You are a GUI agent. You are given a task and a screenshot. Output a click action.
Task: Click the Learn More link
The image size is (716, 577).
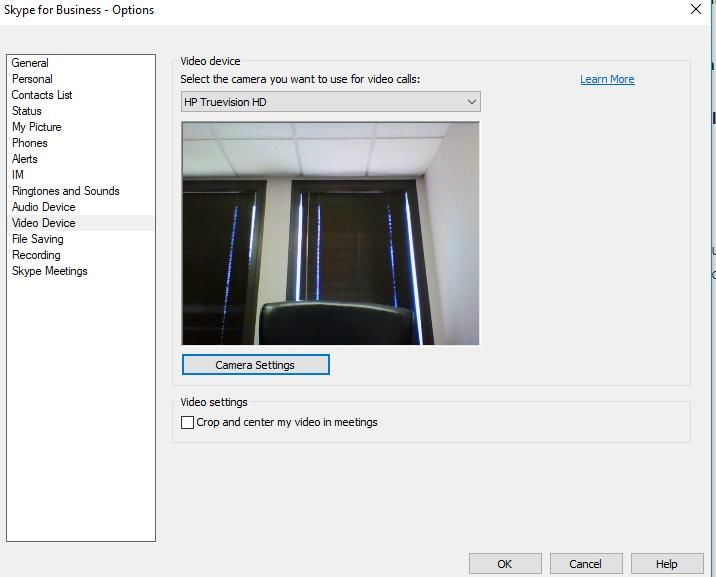pos(607,79)
